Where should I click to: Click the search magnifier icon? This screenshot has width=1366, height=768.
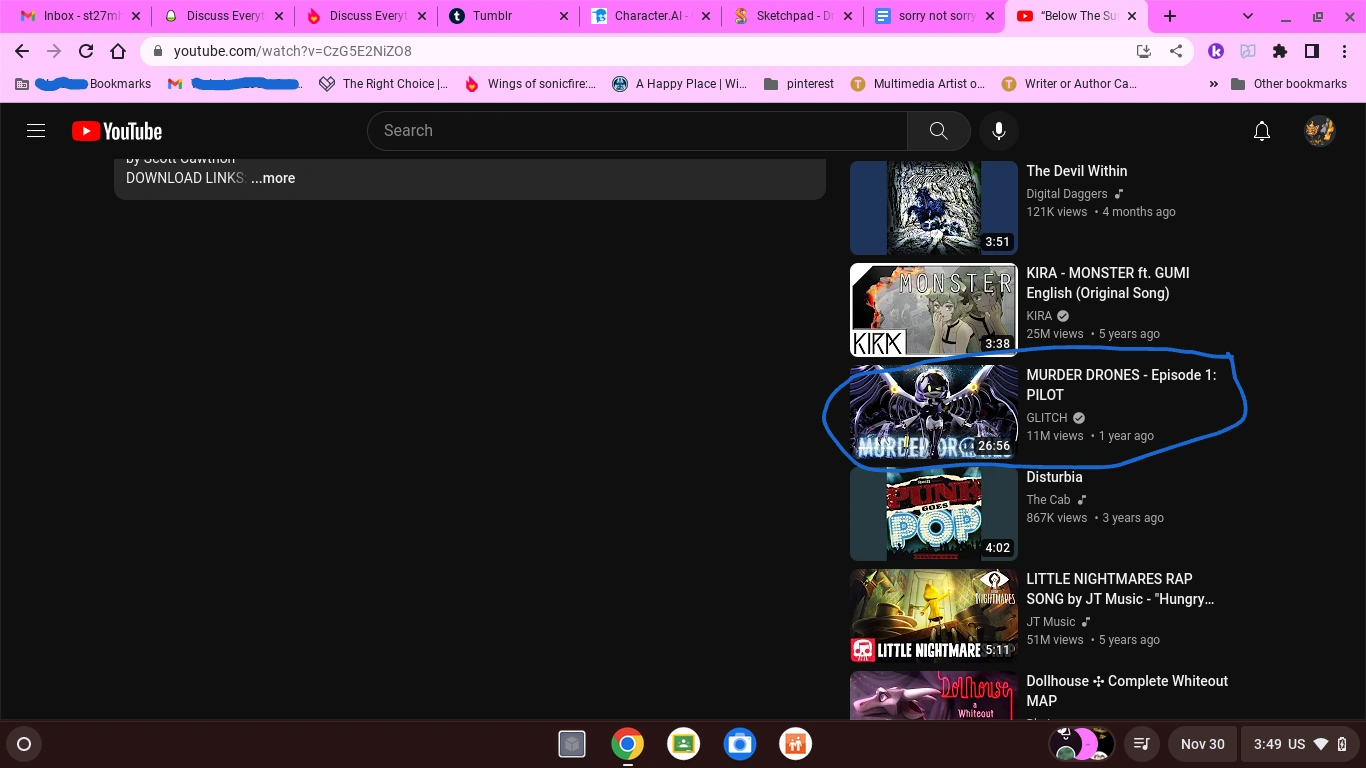click(x=938, y=131)
